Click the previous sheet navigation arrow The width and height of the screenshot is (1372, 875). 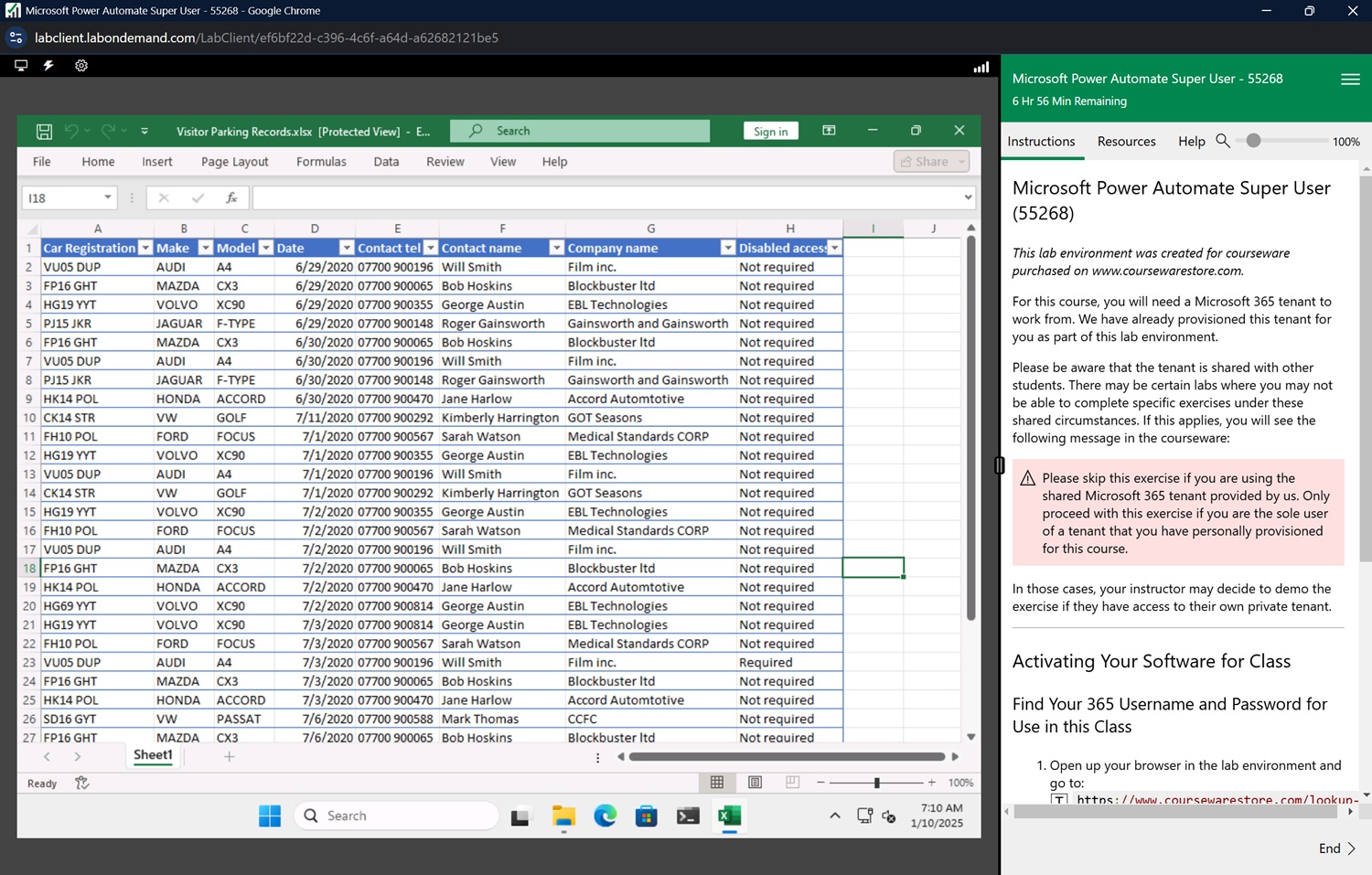coord(48,756)
